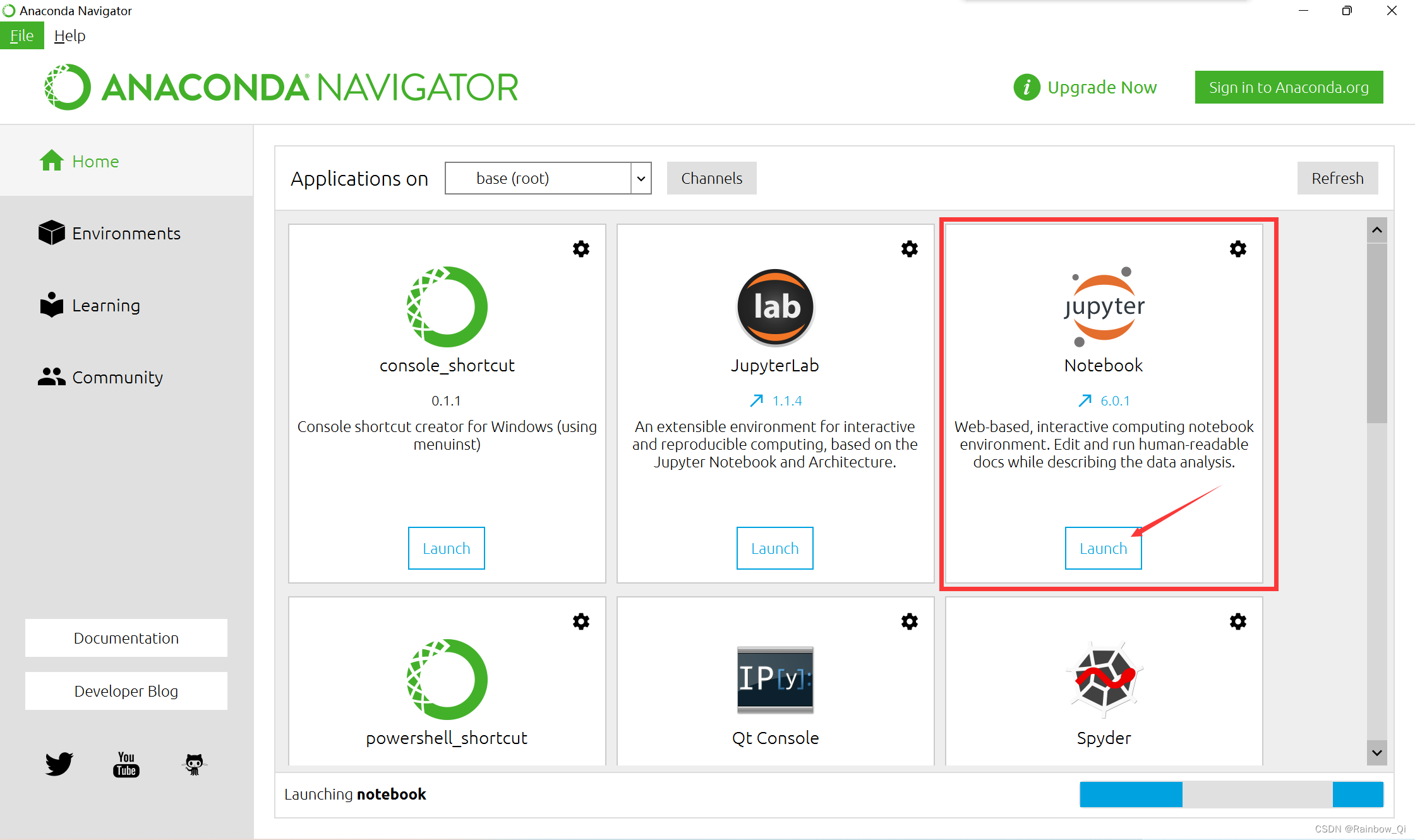
Task: Click the scrollbar up arrow
Action: tap(1377, 230)
